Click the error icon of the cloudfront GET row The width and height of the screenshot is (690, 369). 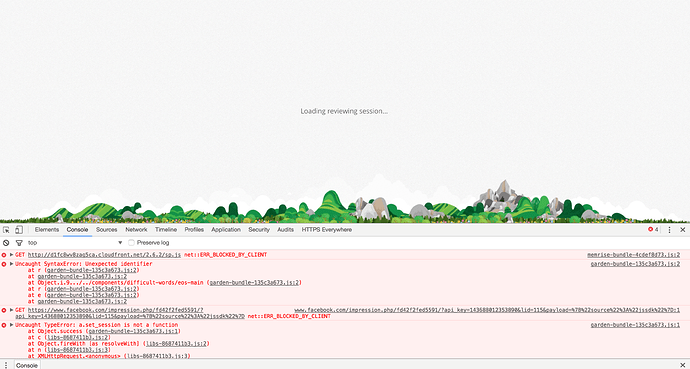[x=4, y=255]
